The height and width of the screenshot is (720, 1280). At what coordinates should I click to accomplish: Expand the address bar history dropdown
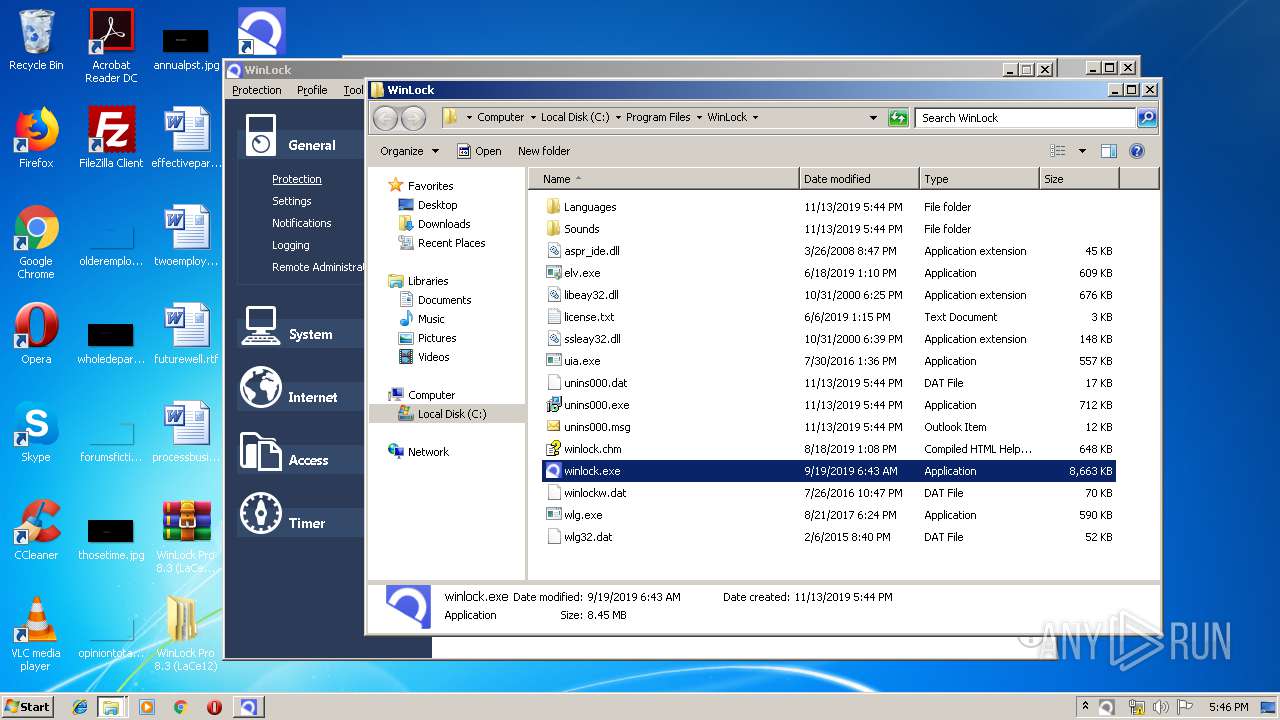click(x=873, y=118)
